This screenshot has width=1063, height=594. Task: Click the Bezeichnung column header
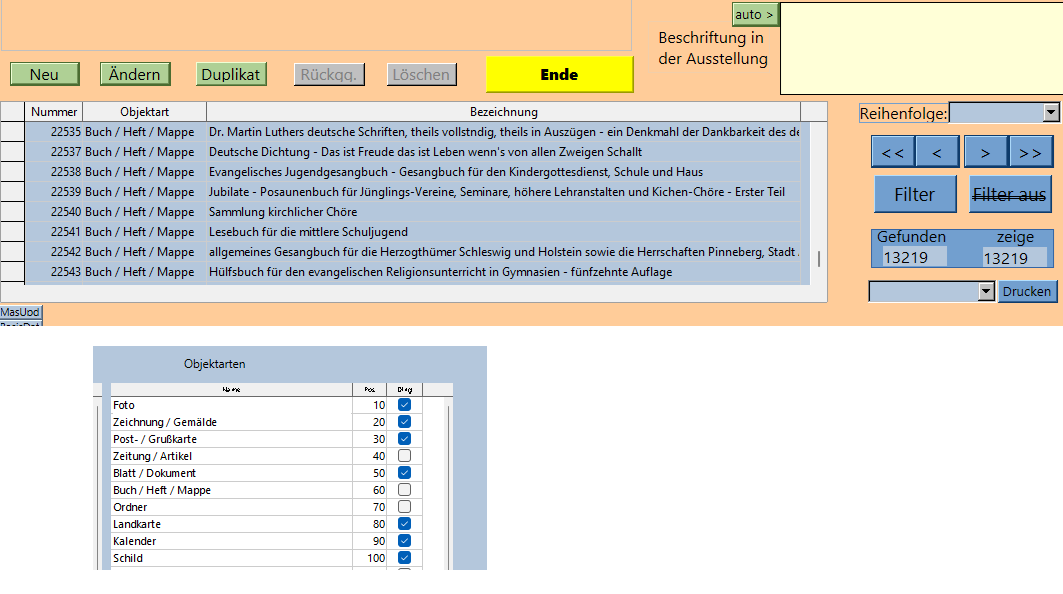[503, 112]
